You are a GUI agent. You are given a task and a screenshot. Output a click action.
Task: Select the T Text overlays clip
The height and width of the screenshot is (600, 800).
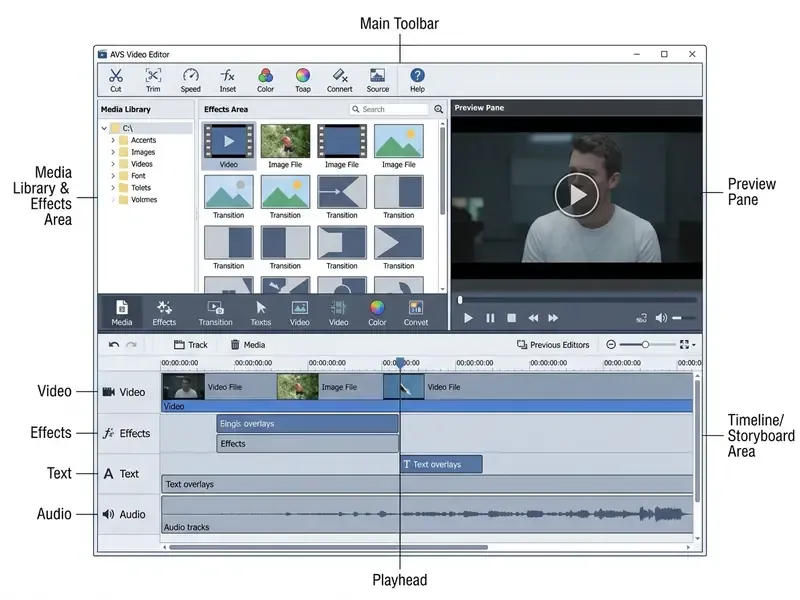tap(441, 464)
